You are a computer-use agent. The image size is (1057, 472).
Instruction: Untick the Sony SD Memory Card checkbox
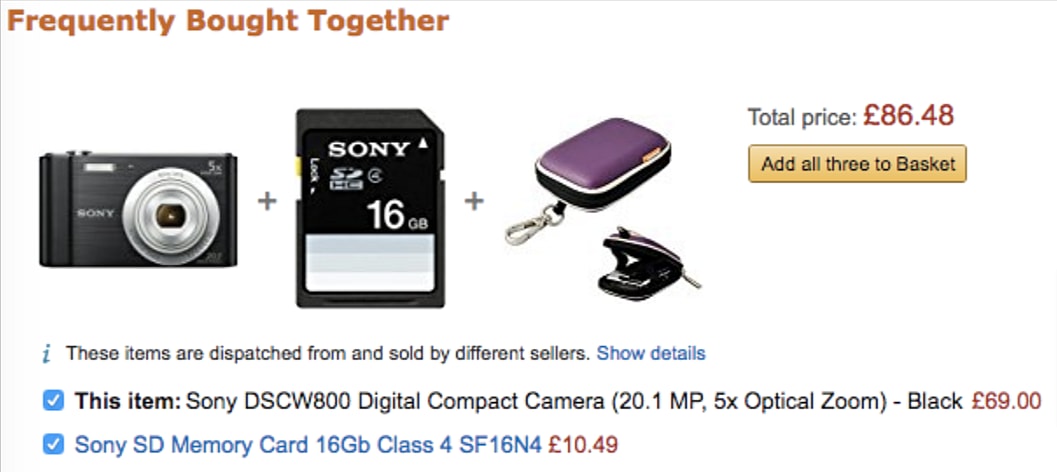coord(53,442)
